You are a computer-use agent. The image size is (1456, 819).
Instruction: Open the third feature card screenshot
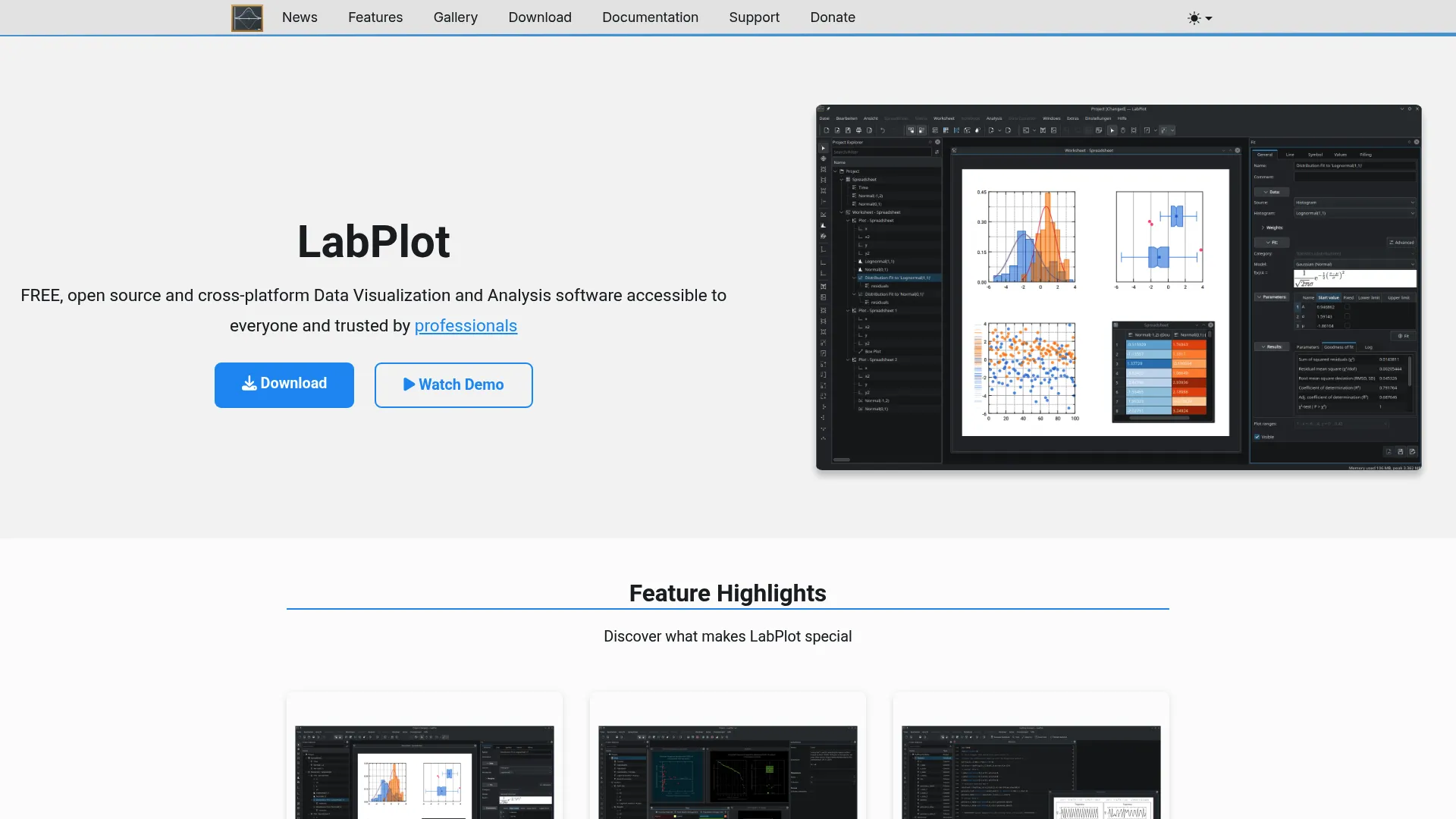point(1031,772)
